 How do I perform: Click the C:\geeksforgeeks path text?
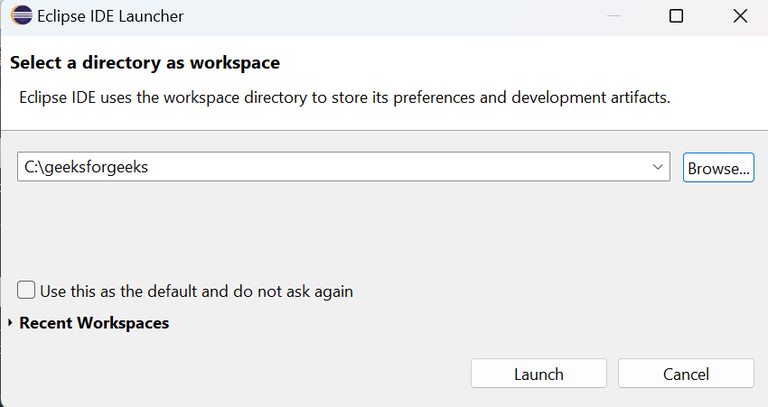(x=86, y=167)
